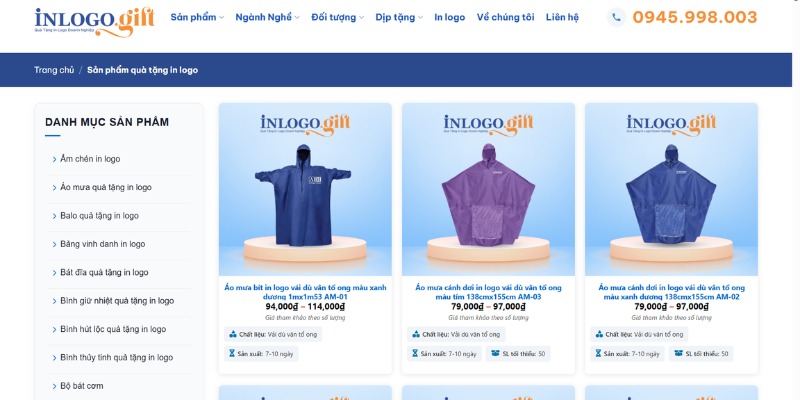Go to the In logo menu item
Viewport: 800px width, 400px height.
449,17
